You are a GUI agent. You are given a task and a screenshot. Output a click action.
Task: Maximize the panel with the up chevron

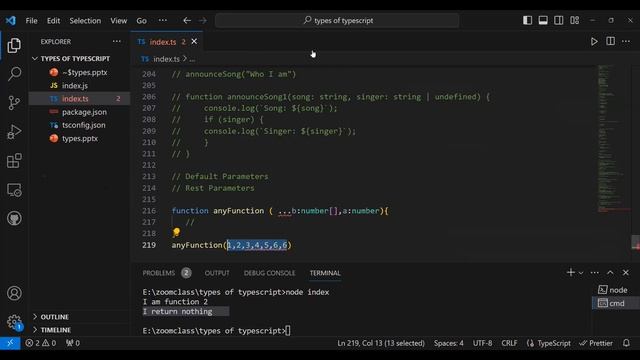[x=610, y=272]
